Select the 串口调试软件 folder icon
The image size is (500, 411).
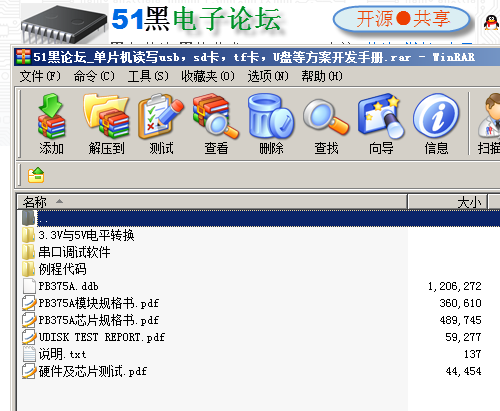(x=28, y=252)
